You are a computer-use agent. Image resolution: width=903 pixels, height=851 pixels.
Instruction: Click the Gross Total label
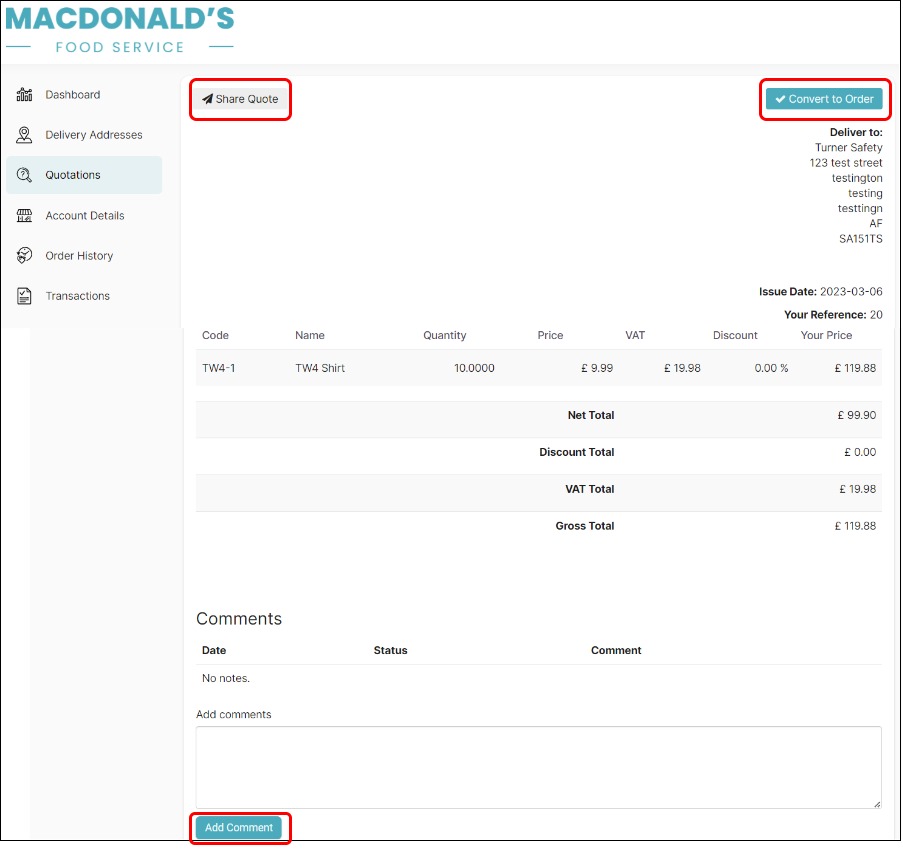click(x=585, y=526)
